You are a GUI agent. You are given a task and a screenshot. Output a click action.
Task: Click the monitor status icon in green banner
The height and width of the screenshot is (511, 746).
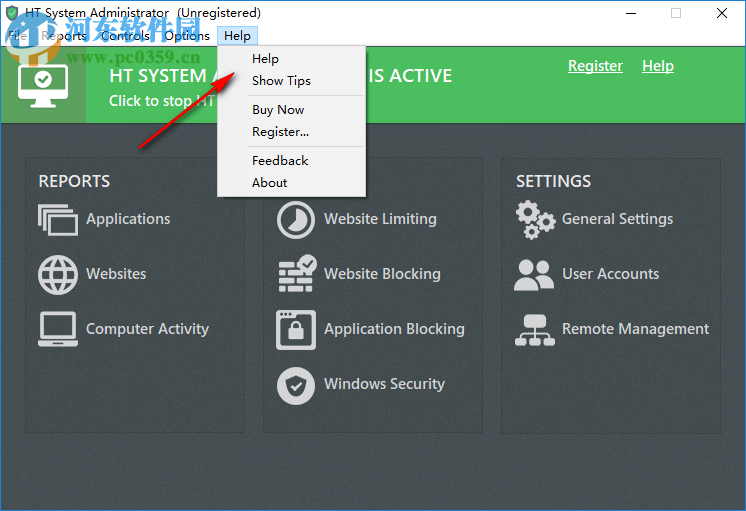(43, 86)
